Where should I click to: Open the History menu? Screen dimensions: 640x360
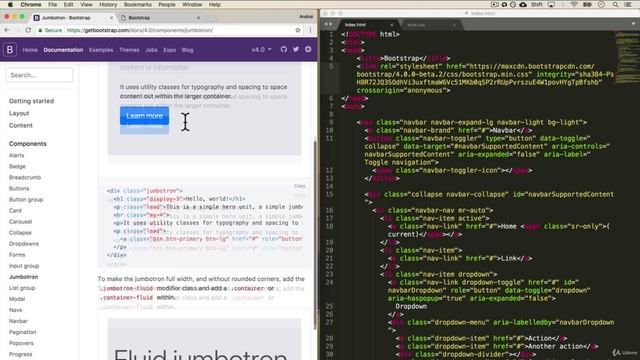click(108, 4)
